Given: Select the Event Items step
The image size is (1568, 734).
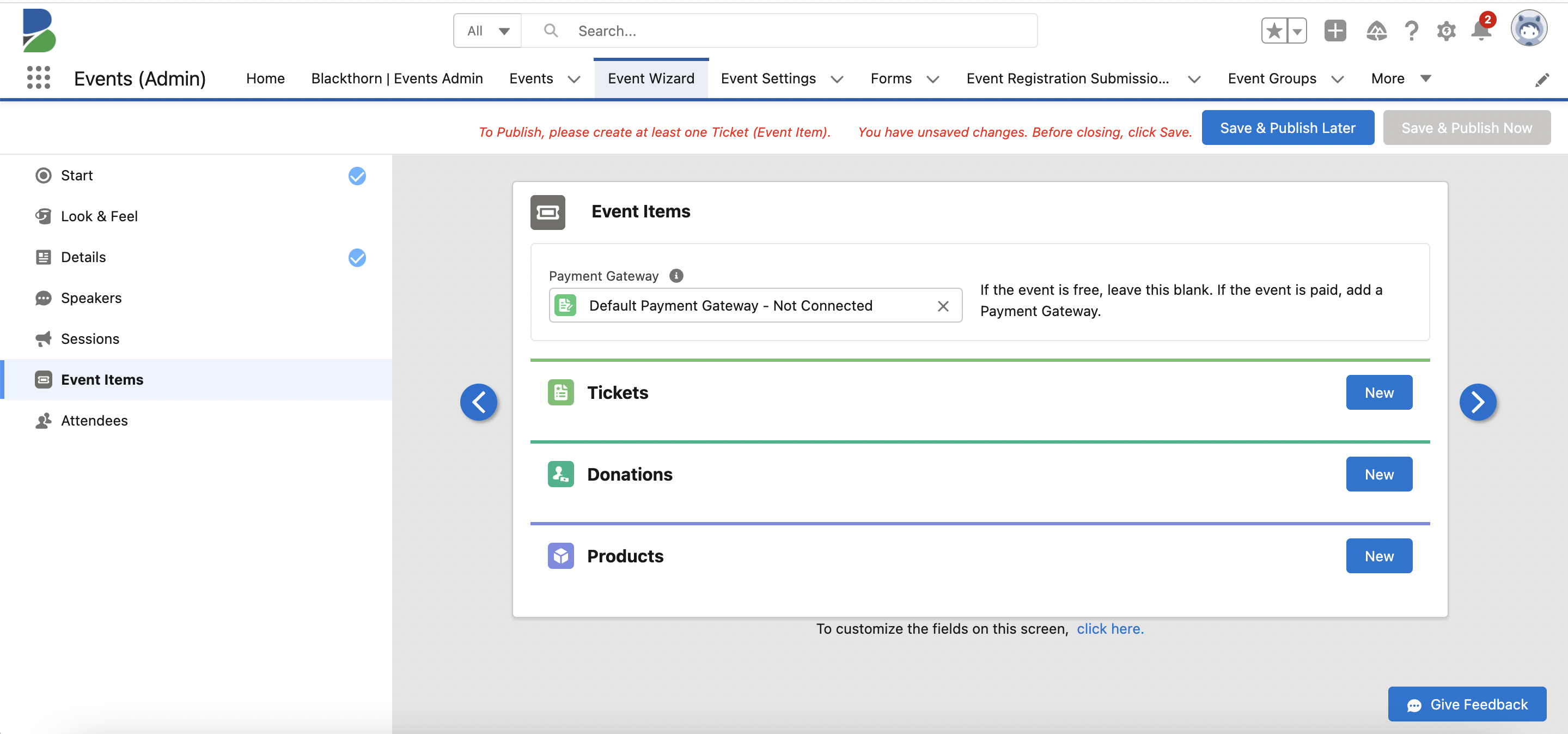Looking at the screenshot, I should (x=196, y=379).
